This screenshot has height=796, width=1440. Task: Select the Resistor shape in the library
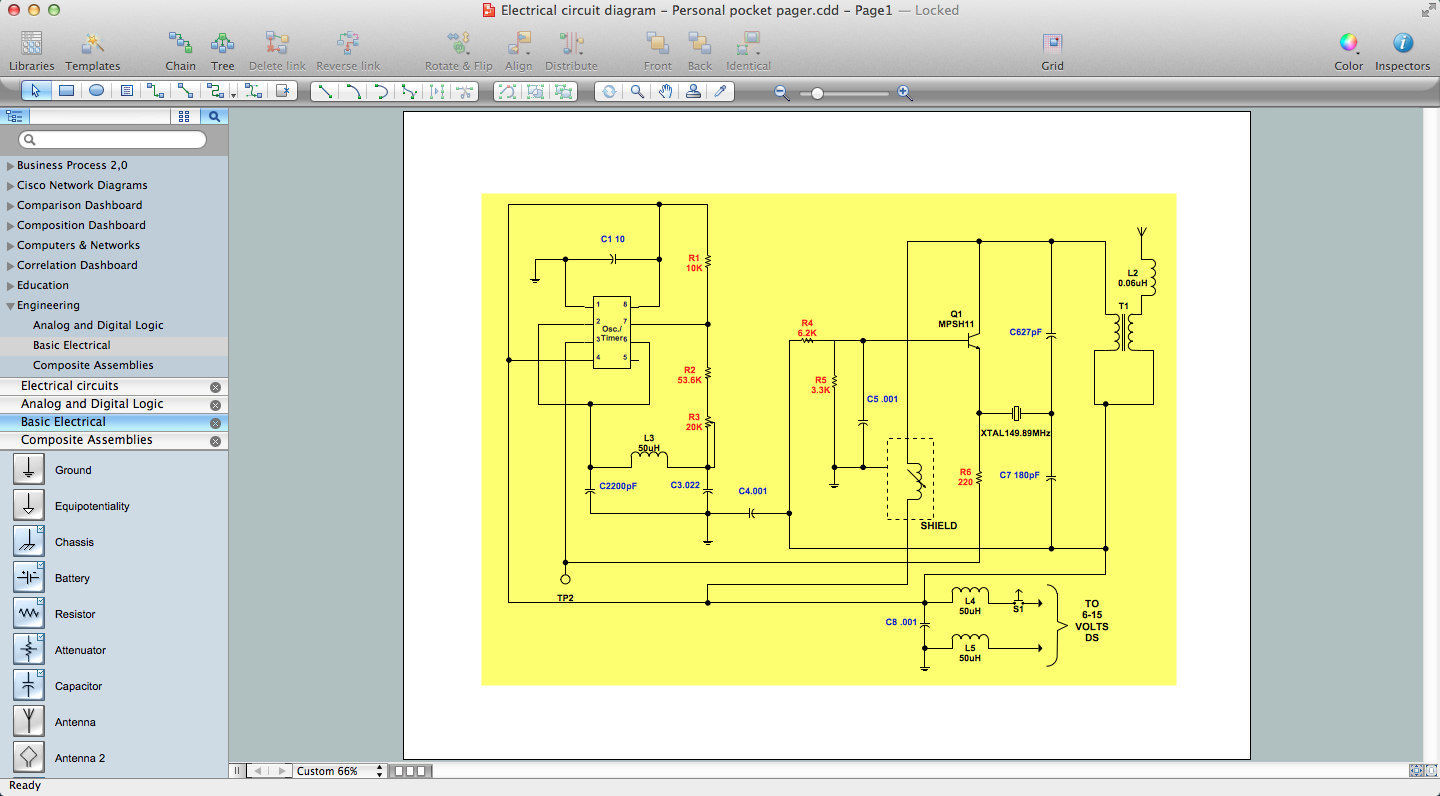coord(27,612)
